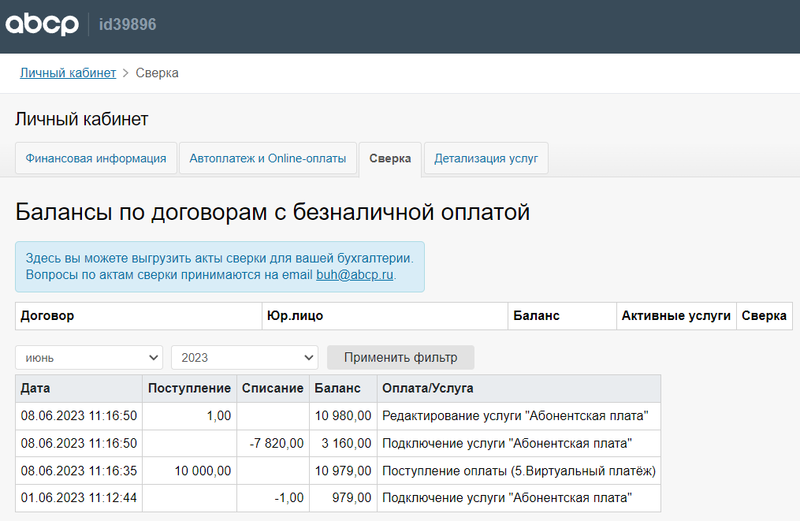Click the id39896 account label
Viewport: 800px width, 521px height.
coord(128,25)
